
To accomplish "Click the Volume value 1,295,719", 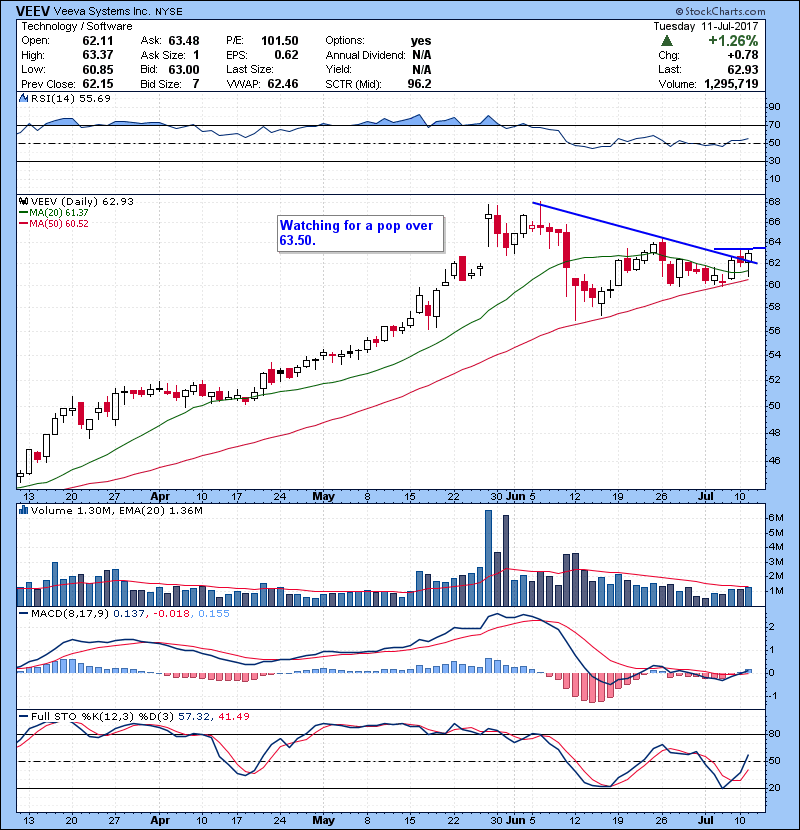I will coord(731,84).
